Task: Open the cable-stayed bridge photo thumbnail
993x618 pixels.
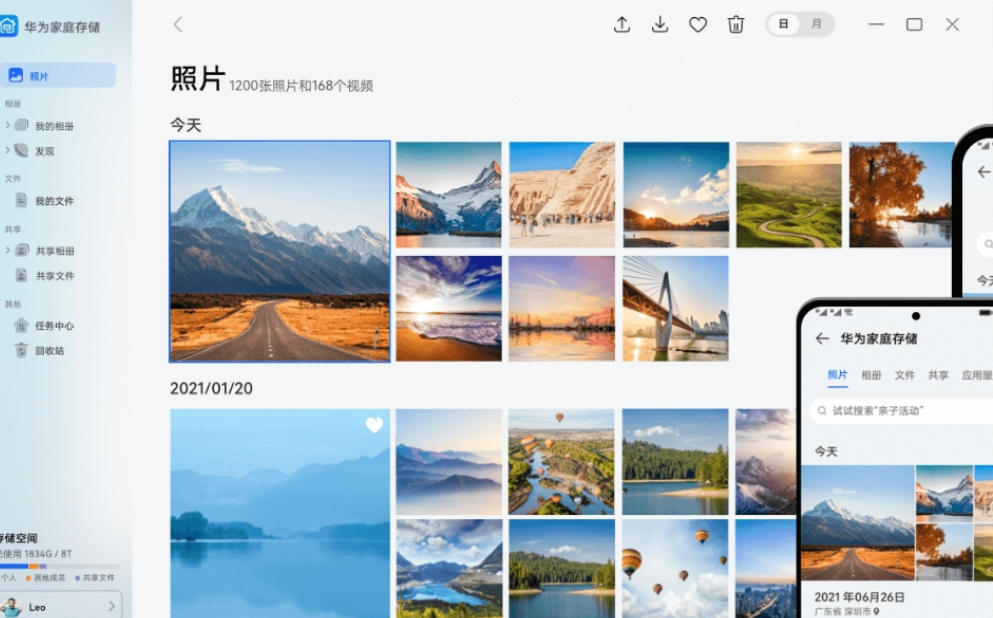Action: [675, 308]
